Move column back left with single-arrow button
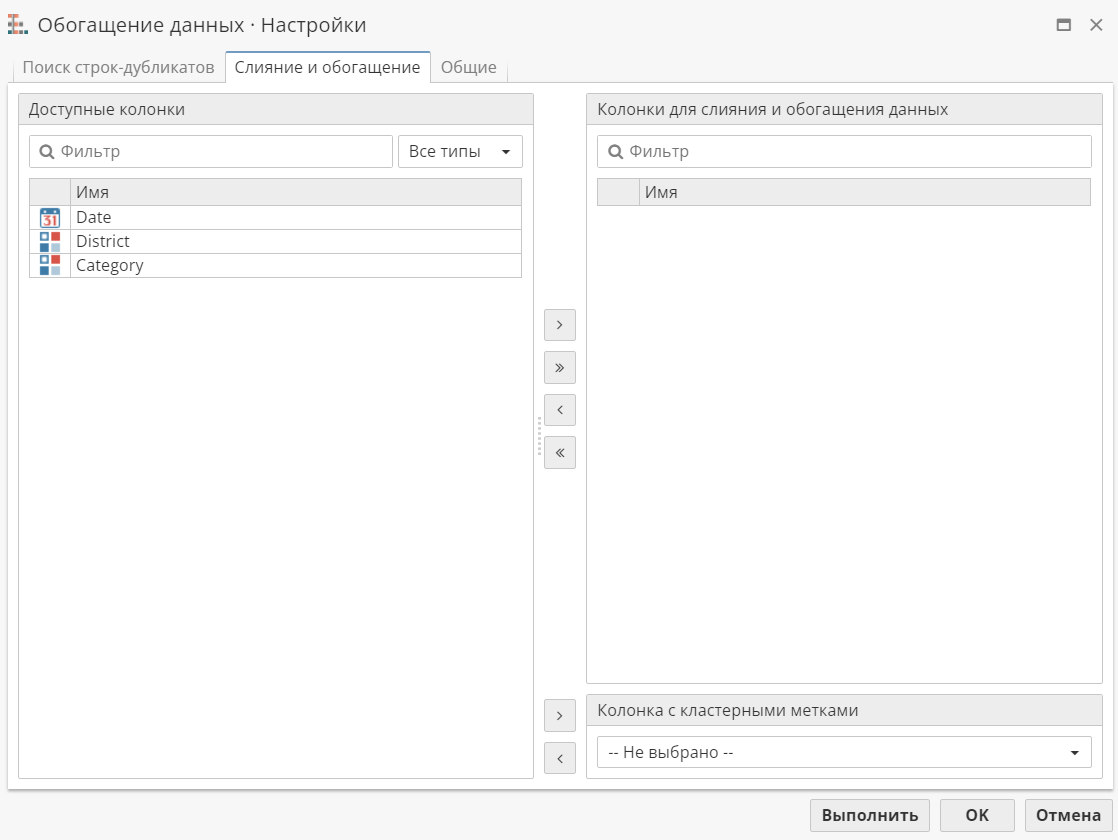The width and height of the screenshot is (1118, 840). [x=559, y=410]
